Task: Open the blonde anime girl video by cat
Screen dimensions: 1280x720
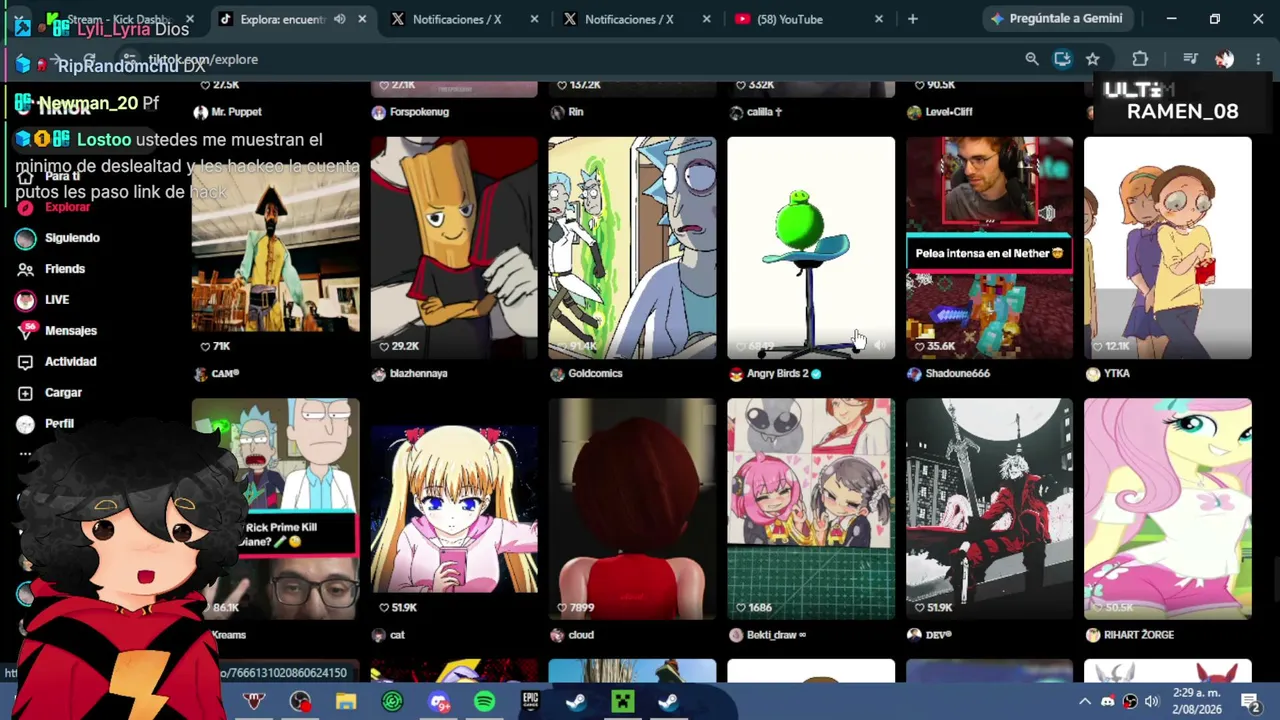Action: tap(454, 509)
